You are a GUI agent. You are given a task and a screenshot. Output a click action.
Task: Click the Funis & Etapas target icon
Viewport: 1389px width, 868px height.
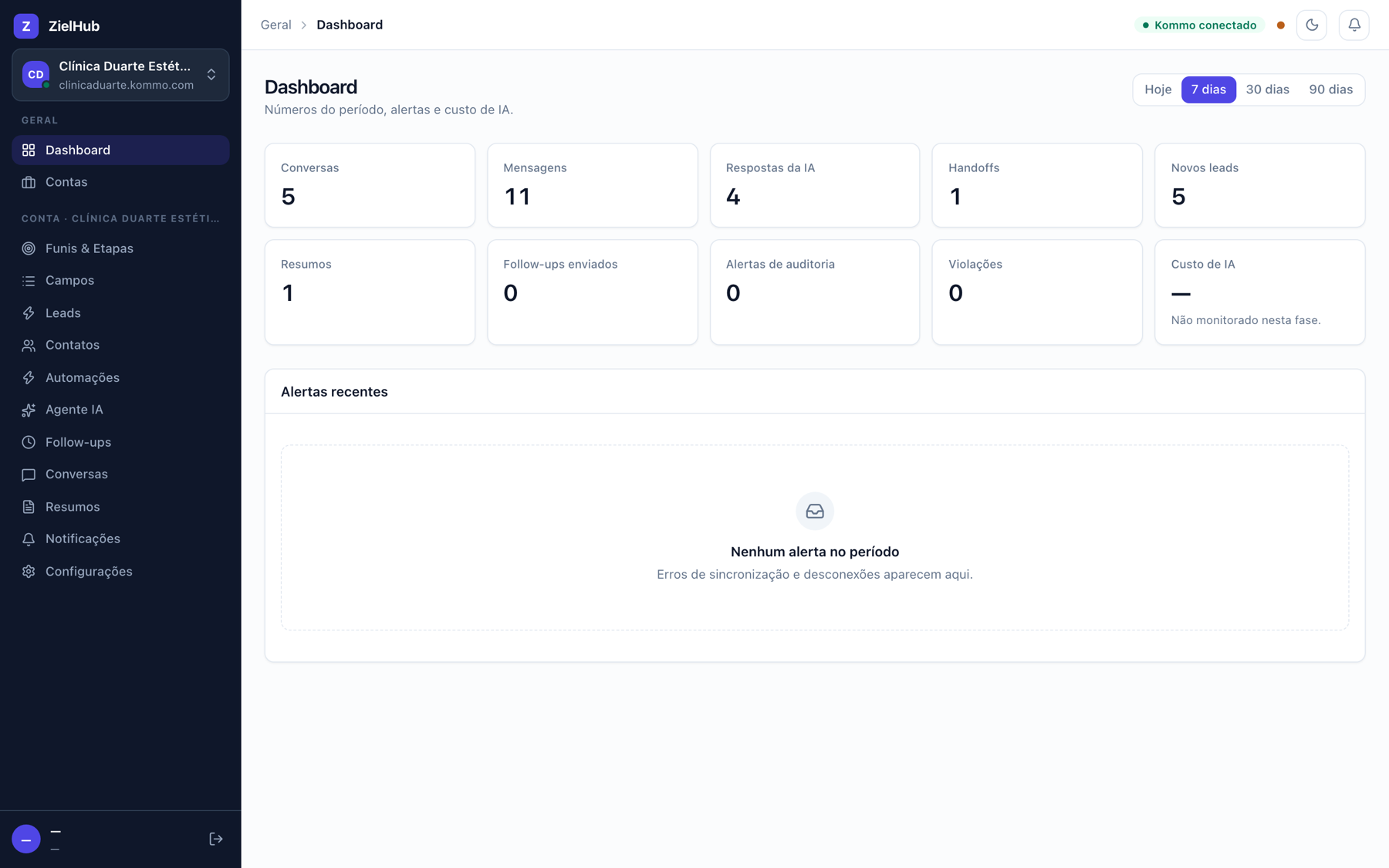tap(29, 248)
